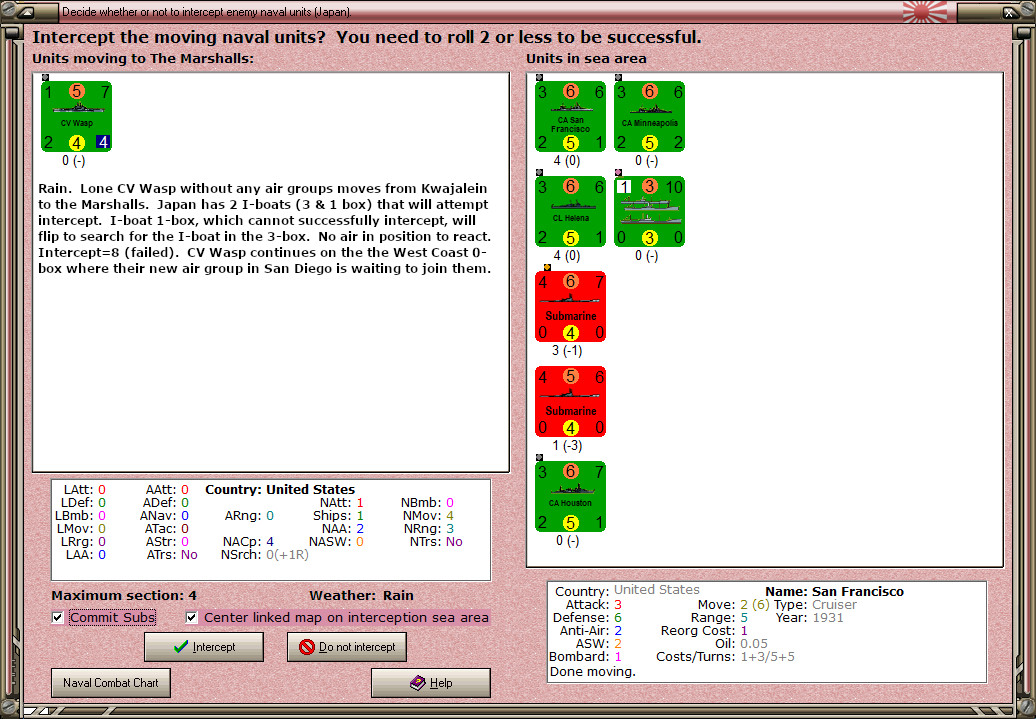Screen dimensions: 1036x719
Task: Select the CA Houston cruiser counter
Action: [x=570, y=496]
